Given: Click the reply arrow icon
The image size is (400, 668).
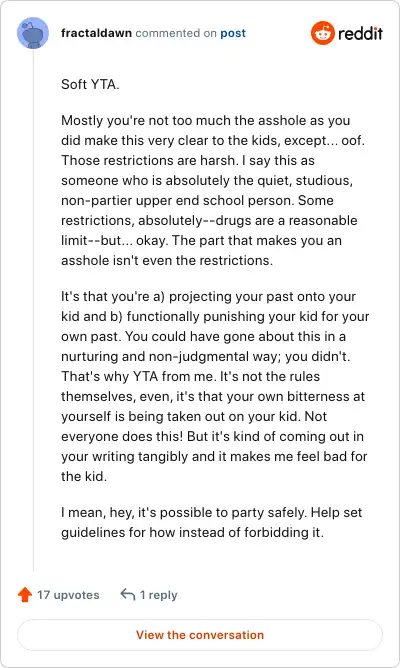Looking at the screenshot, I should click(x=128, y=594).
